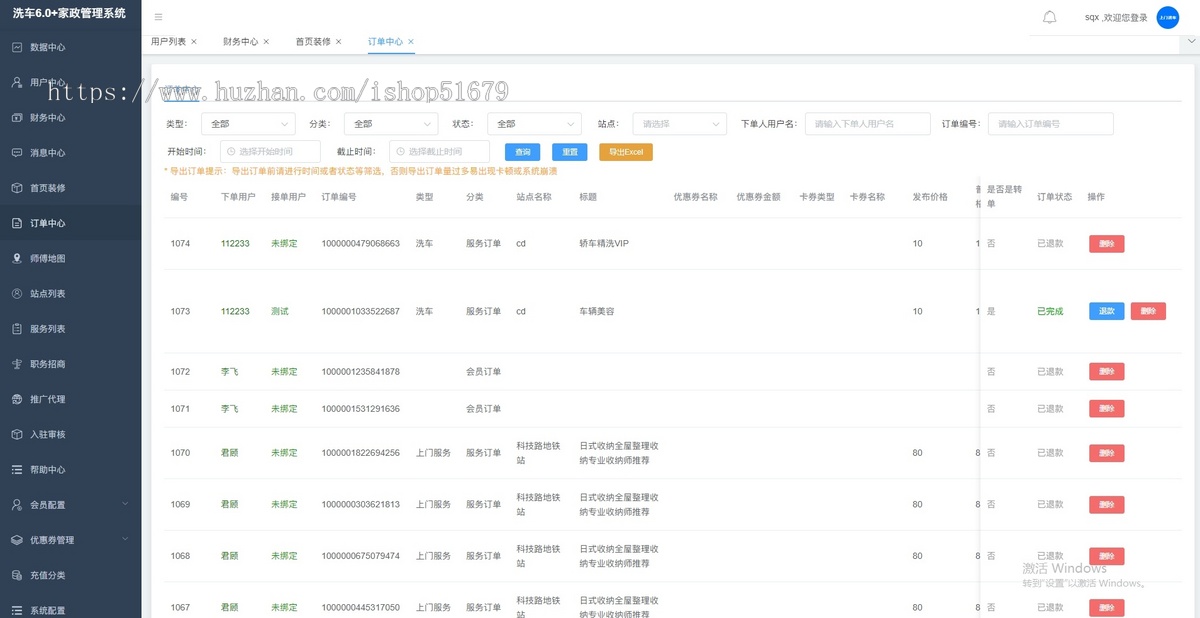This screenshot has height=618, width=1200.
Task: Click the 充值分类 sidebar icon
Action: 17,576
